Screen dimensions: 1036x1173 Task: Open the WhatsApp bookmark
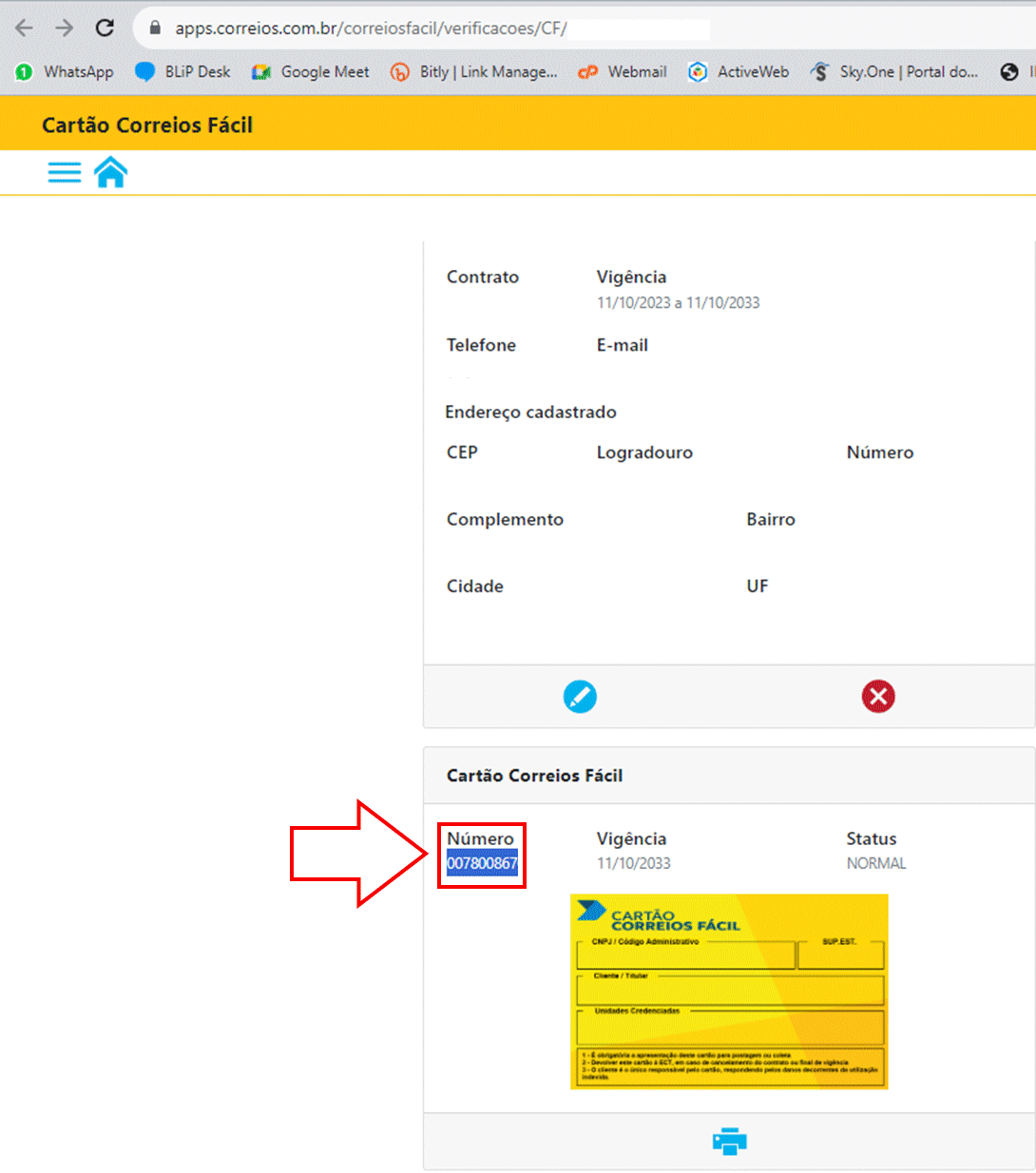click(x=65, y=71)
